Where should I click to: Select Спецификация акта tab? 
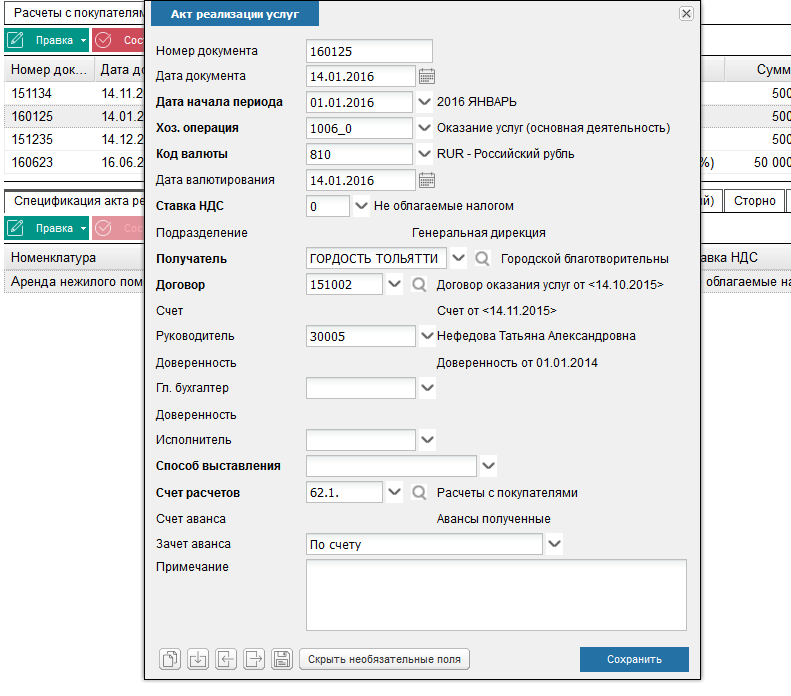pos(76,201)
